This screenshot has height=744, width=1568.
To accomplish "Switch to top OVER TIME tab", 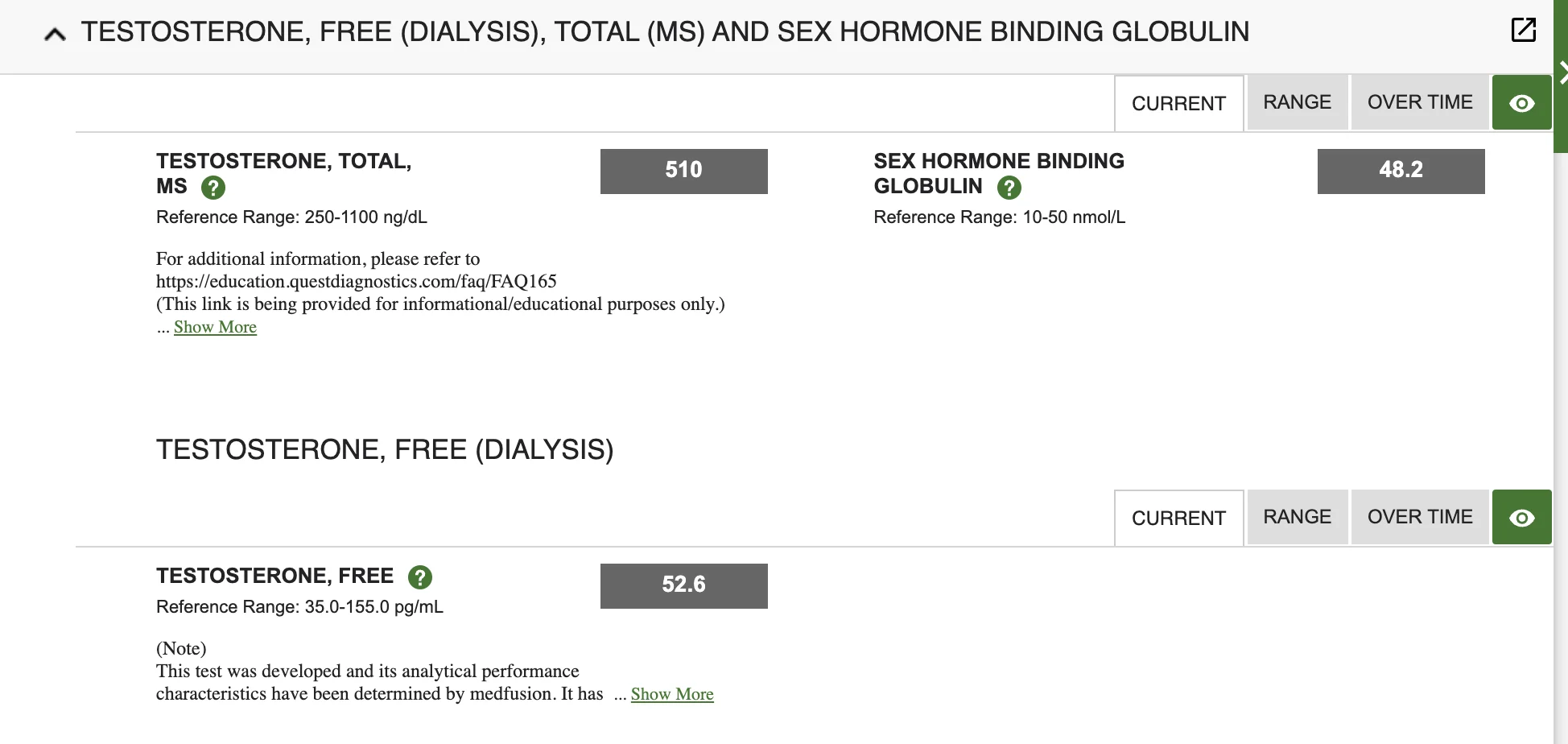I will coord(1420,102).
